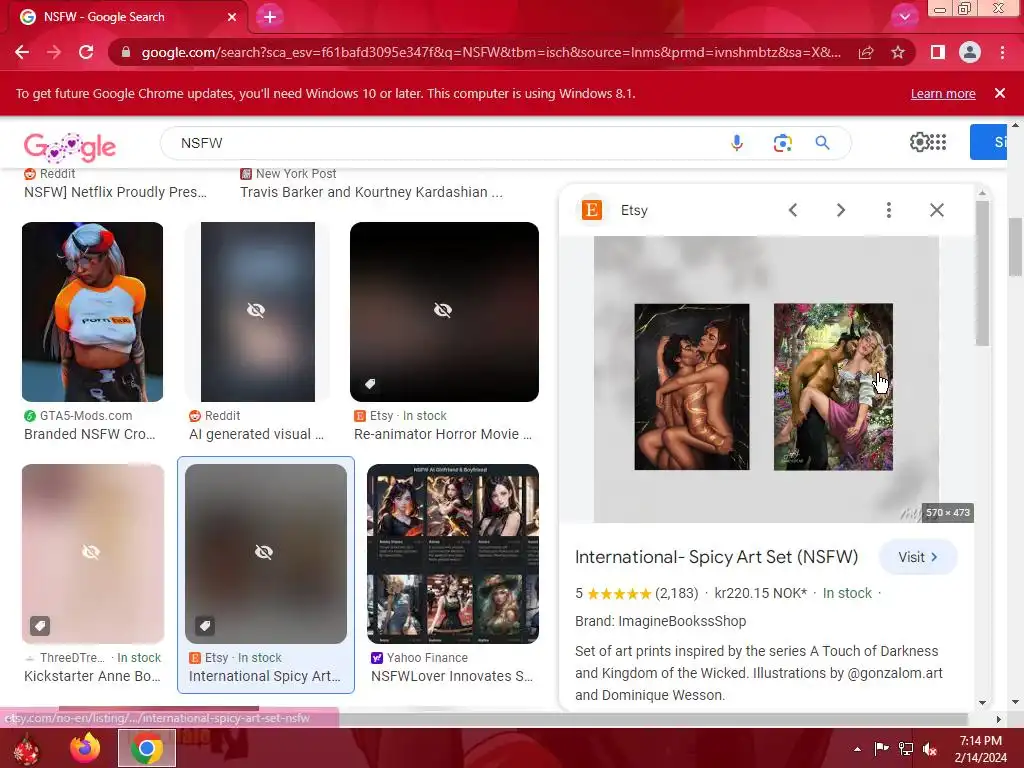Screen dimensions: 1024x768
Task: Reload the current page
Action: [x=86, y=52]
